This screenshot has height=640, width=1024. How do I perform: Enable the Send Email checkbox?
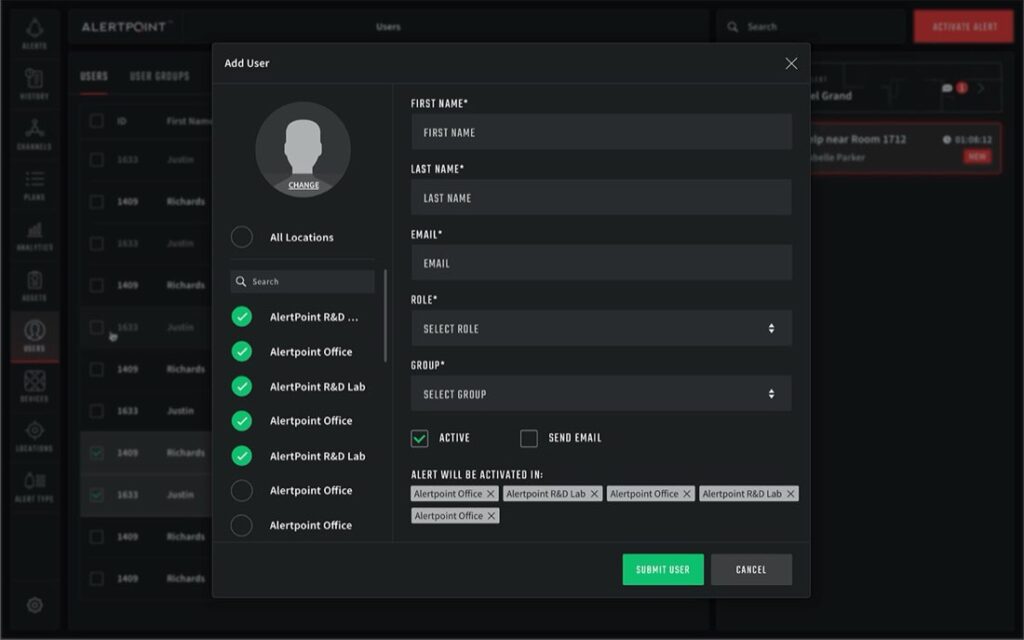[x=528, y=438]
